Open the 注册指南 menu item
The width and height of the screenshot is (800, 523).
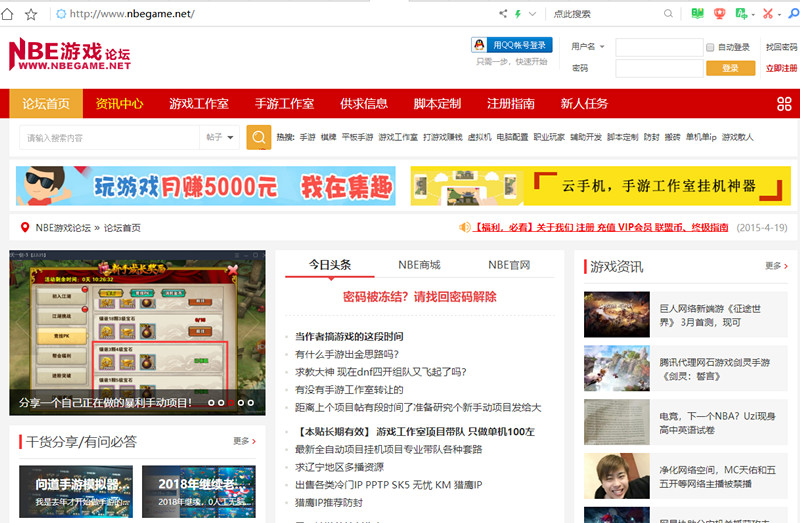point(511,104)
